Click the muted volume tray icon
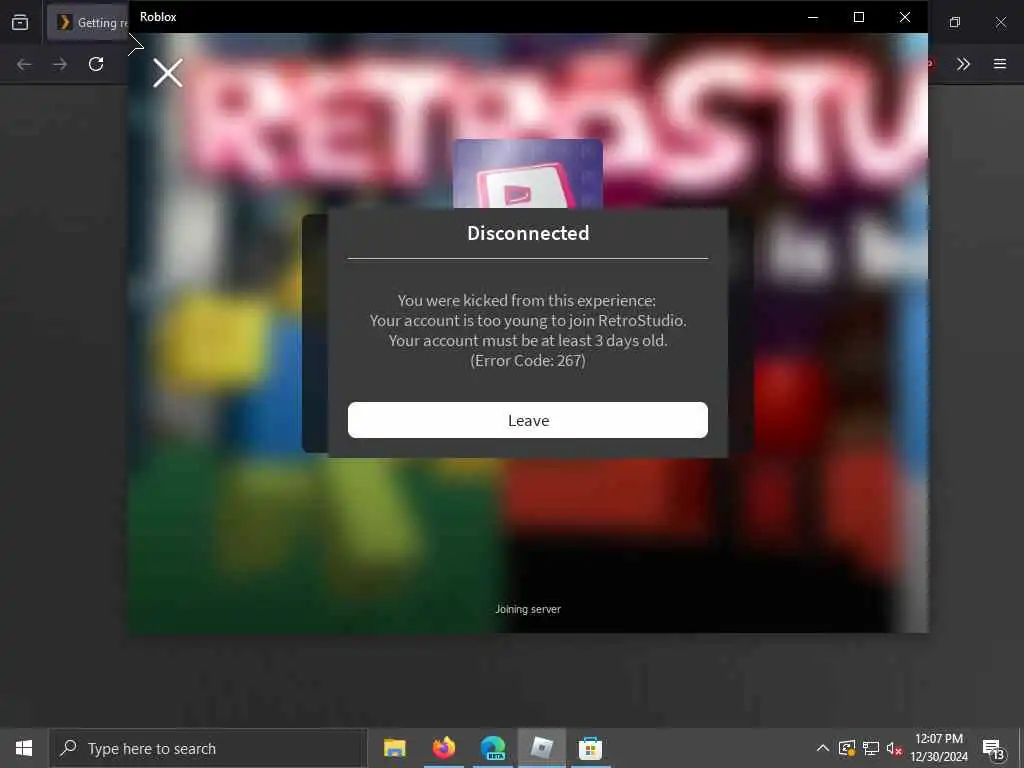Screen dimensions: 1024x768 894,748
